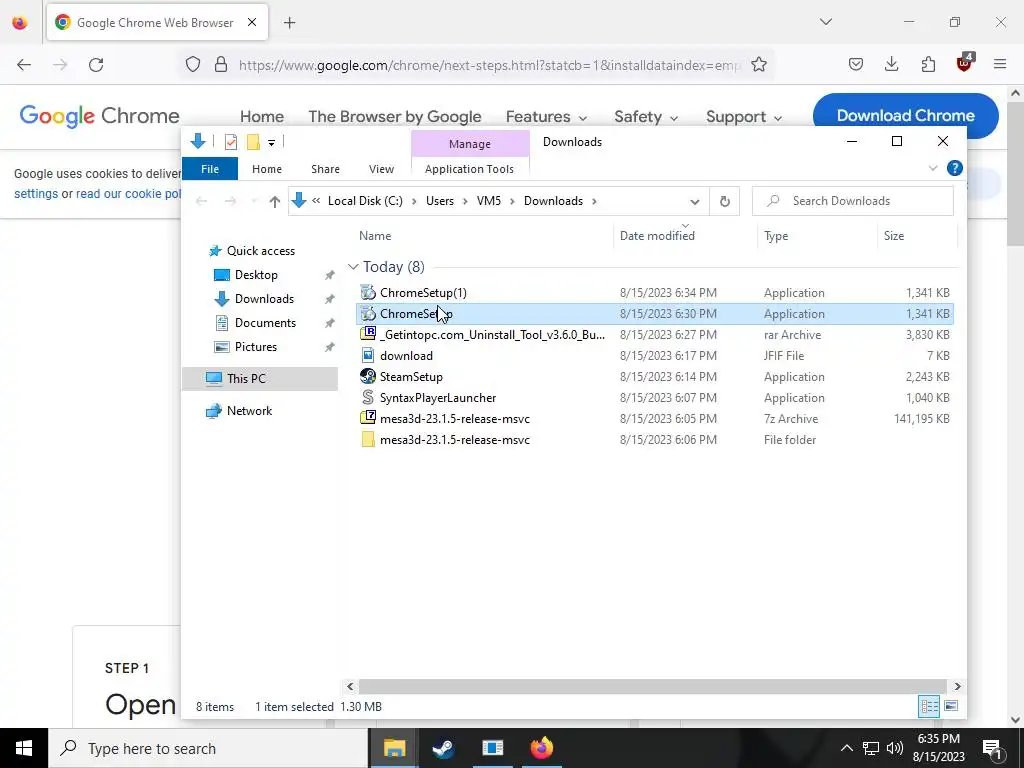Viewport: 1024px width, 768px height.
Task: Select Pictures in navigation pane
Action: (255, 347)
